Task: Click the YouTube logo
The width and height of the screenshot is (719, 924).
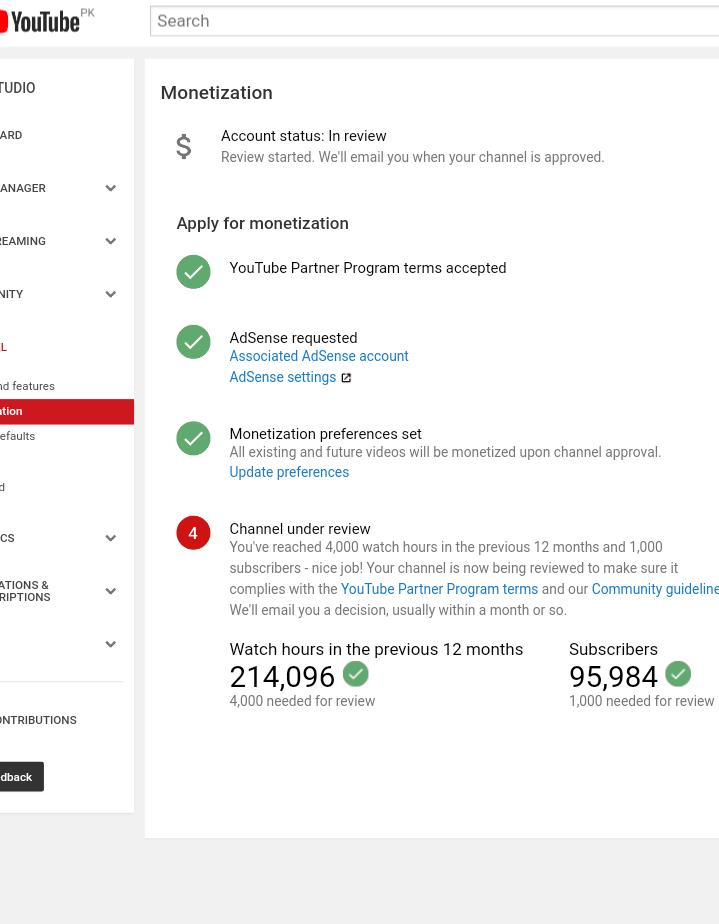Action: coord(40,22)
